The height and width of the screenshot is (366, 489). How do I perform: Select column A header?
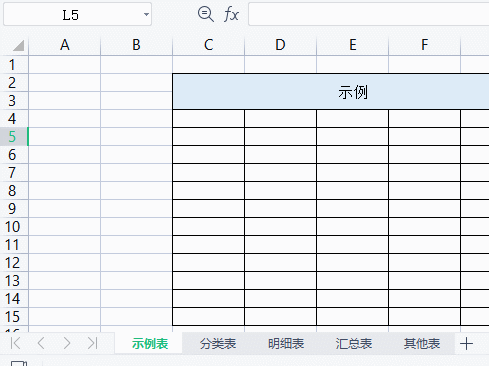click(65, 45)
